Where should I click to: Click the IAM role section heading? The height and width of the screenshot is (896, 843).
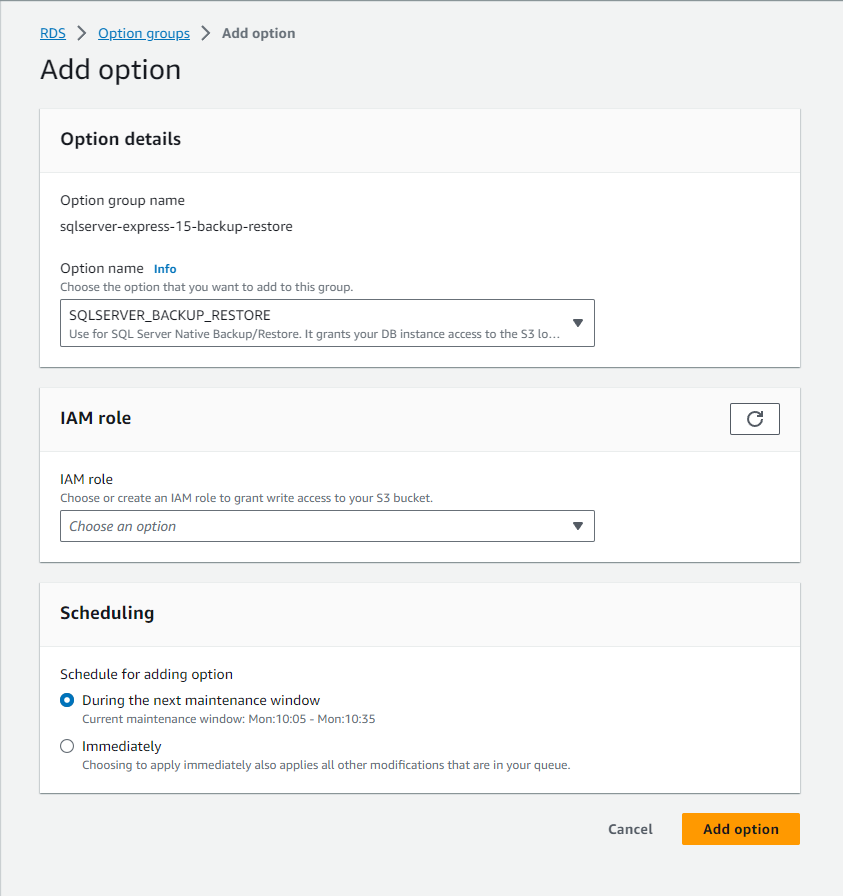click(x=96, y=418)
